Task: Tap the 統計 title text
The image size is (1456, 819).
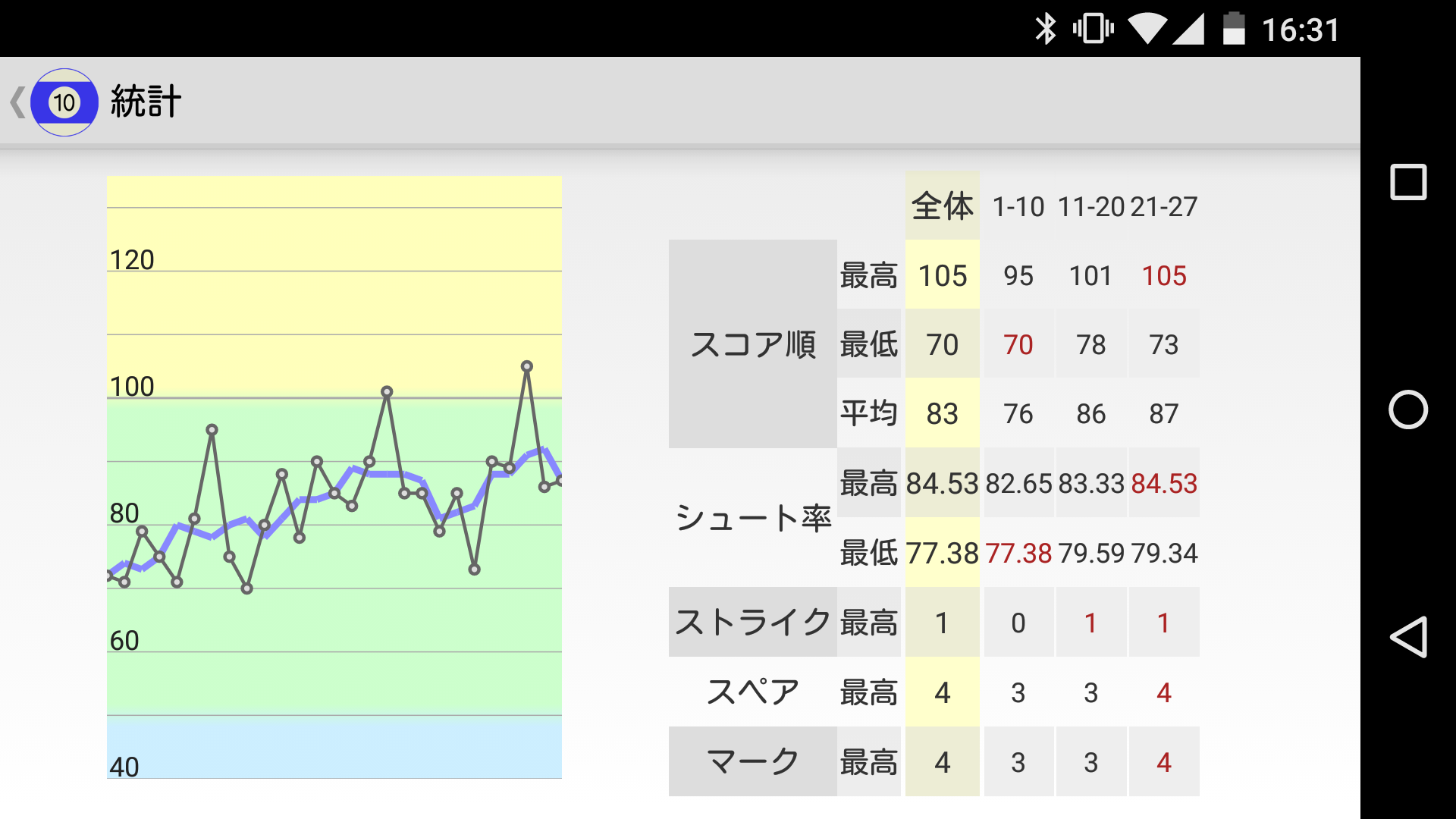Action: click(x=146, y=102)
